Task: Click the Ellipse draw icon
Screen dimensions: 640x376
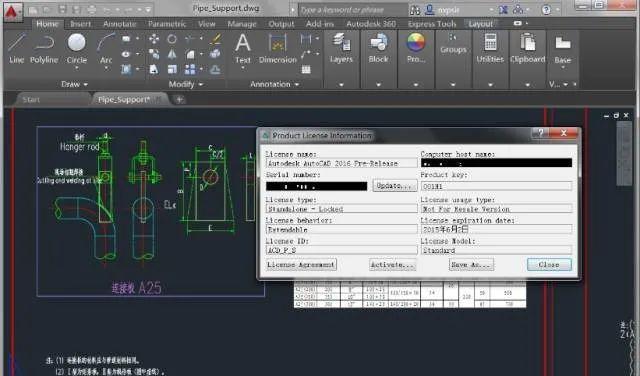Action: [126, 54]
